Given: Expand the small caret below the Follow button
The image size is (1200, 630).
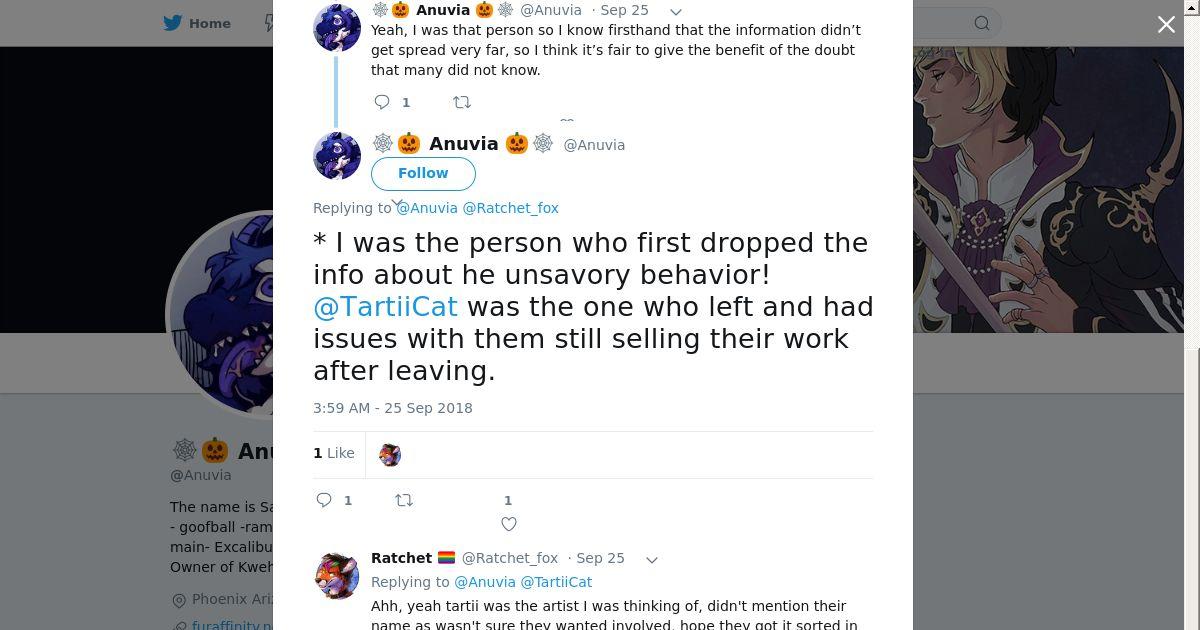Looking at the screenshot, I should (396, 203).
